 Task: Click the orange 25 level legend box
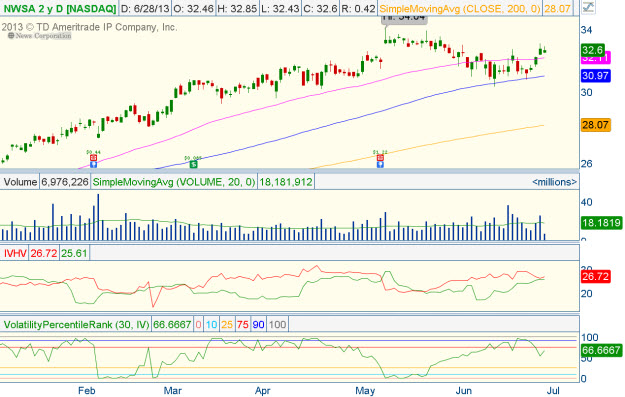pyautogui.click(x=227, y=324)
